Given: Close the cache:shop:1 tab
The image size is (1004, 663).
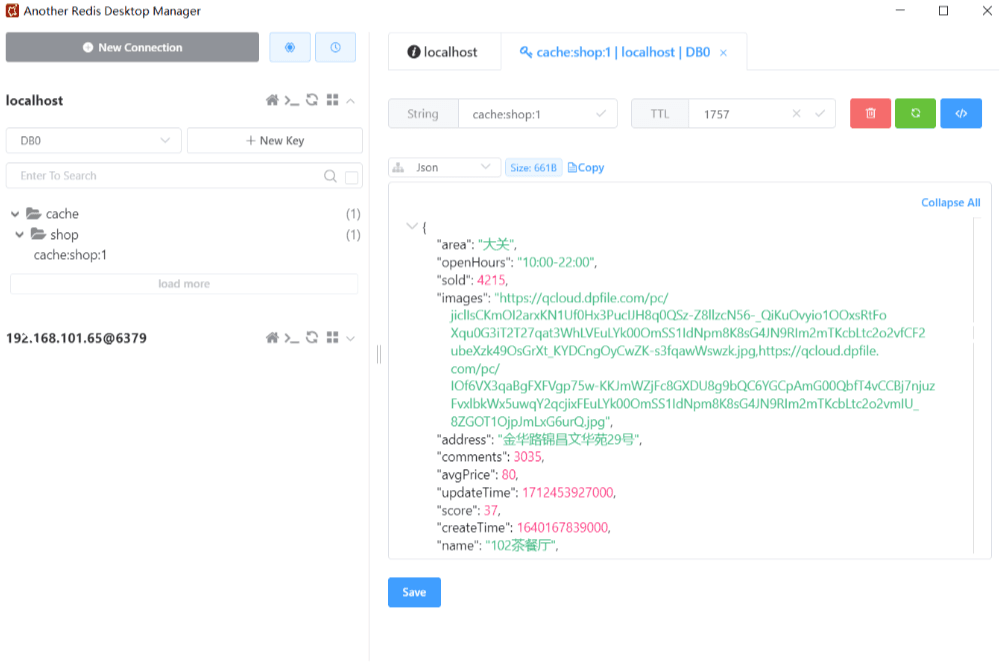Looking at the screenshot, I should click(724, 53).
